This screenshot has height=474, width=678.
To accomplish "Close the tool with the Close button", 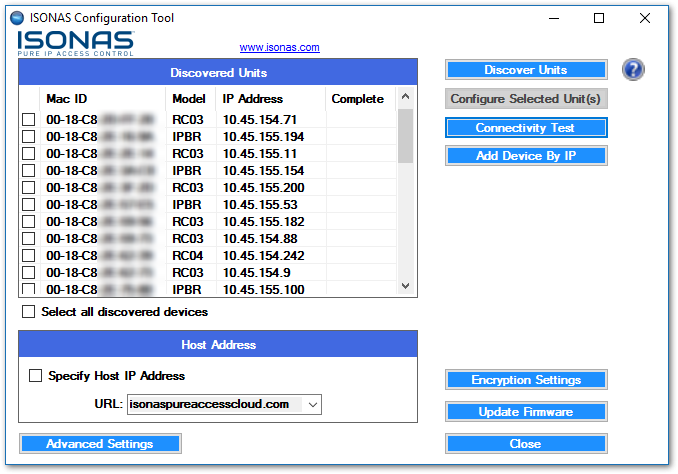I will click(526, 444).
